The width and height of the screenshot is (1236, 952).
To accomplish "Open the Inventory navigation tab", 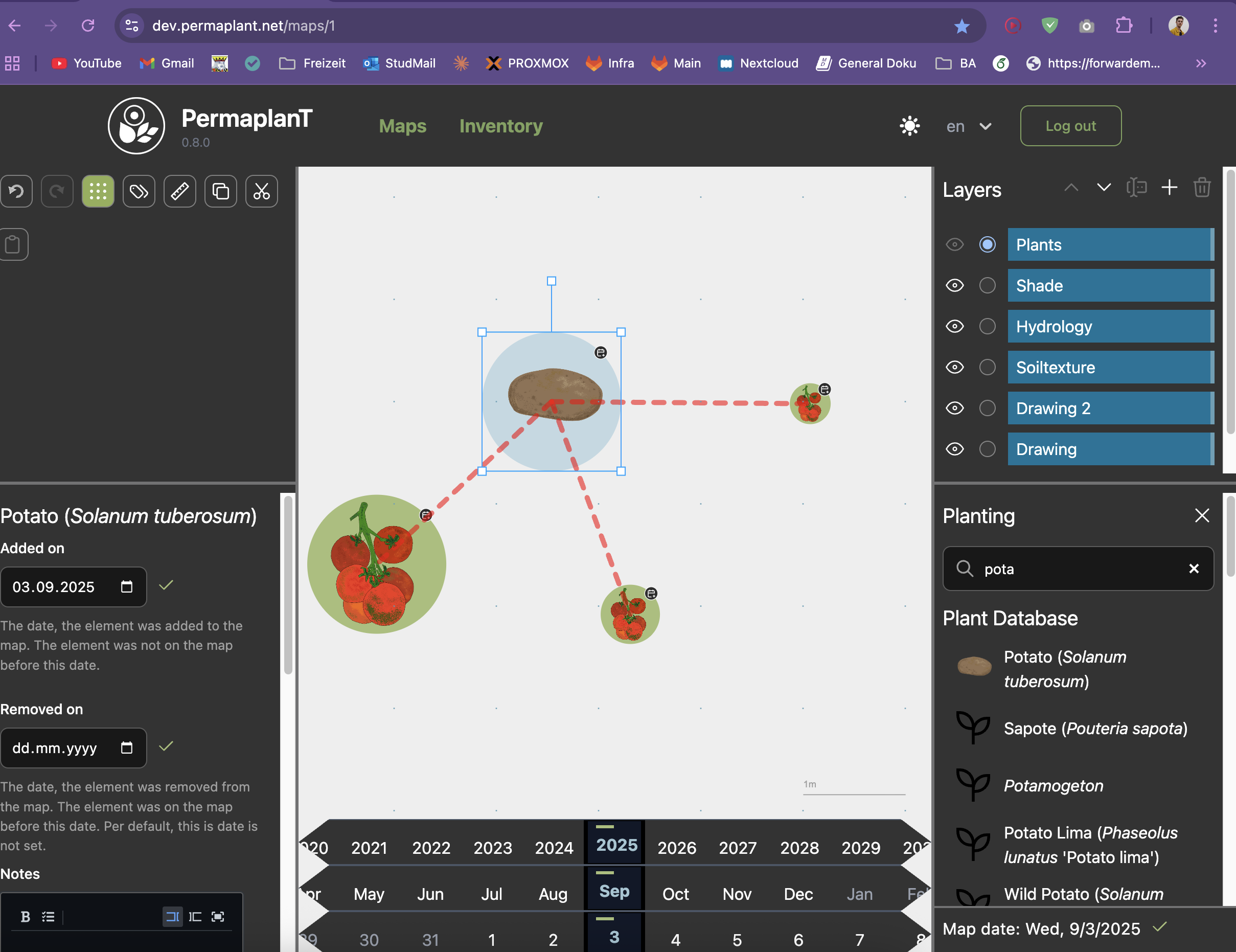I will point(501,126).
